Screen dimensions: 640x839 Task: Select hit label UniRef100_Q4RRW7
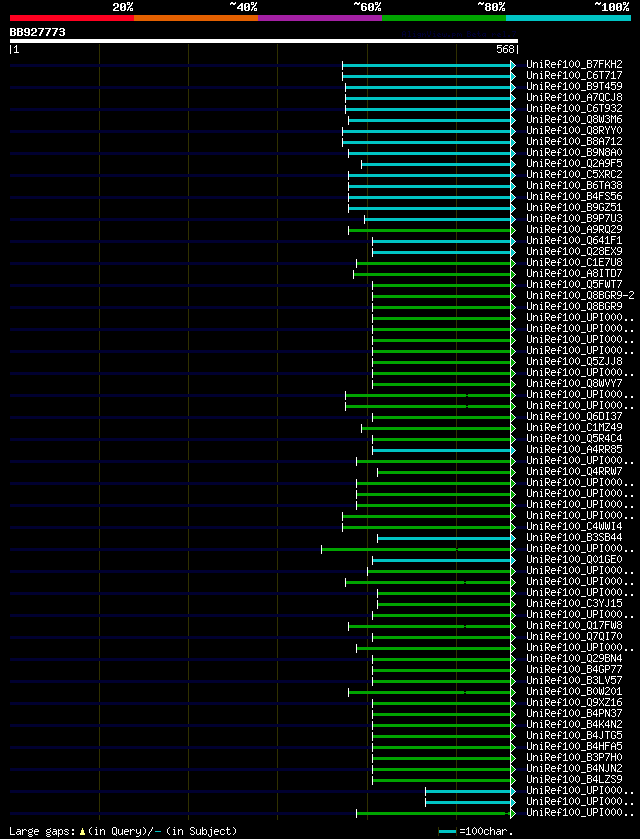point(574,472)
